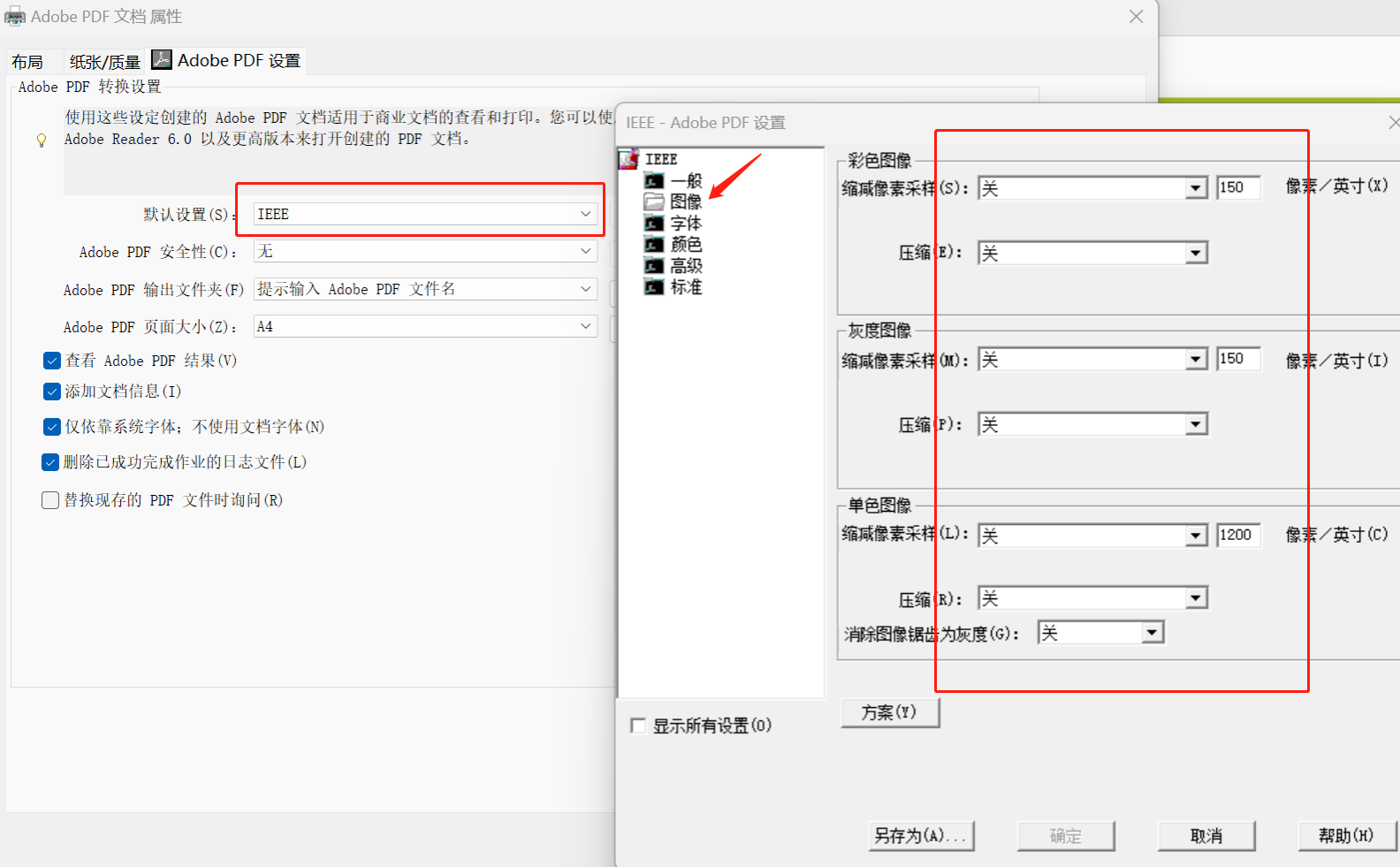This screenshot has width=1400, height=867.
Task: Open the 颜色 settings folder icon
Action: (x=654, y=245)
